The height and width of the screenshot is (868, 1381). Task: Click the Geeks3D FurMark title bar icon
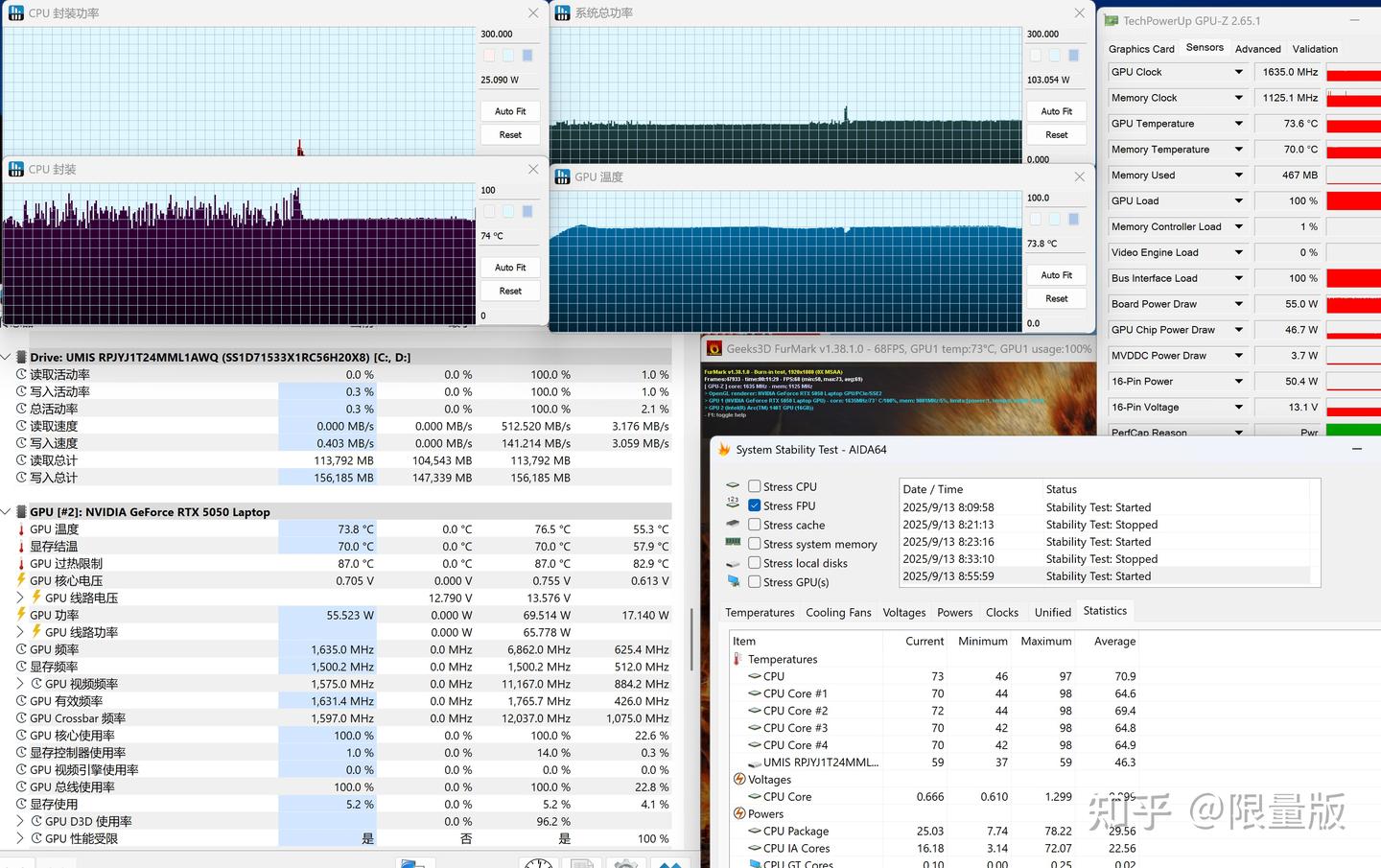[x=714, y=349]
